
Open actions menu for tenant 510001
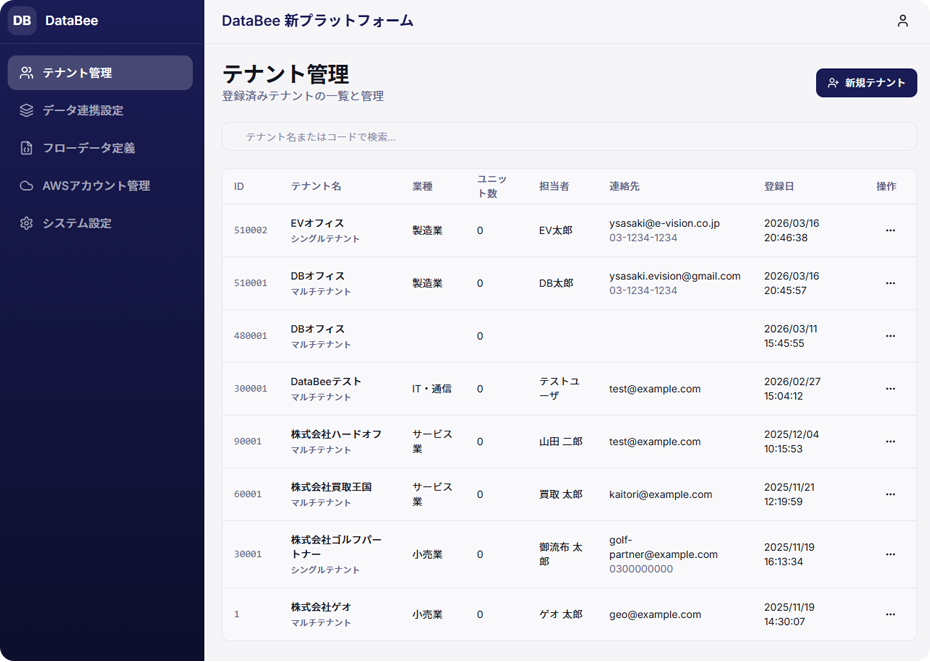click(890, 283)
